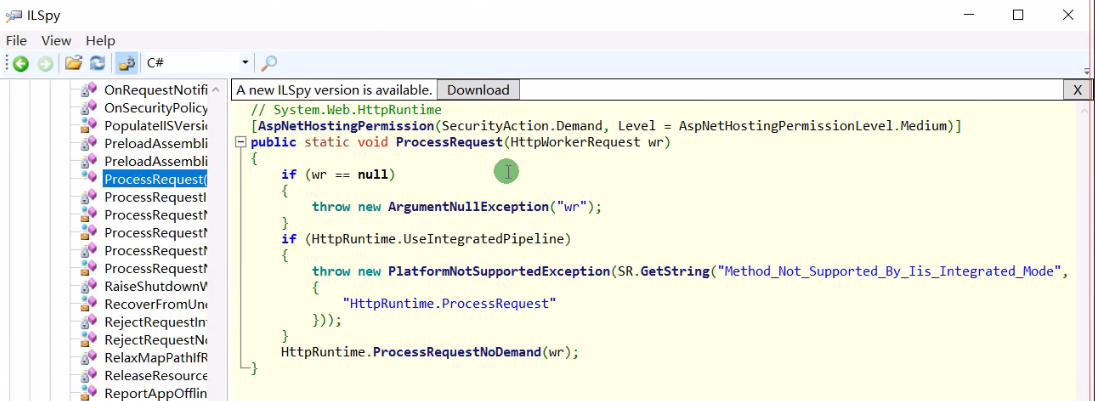Click method icon beside OnRequestNotifi
This screenshot has height=401, width=1095.
(x=89, y=89)
